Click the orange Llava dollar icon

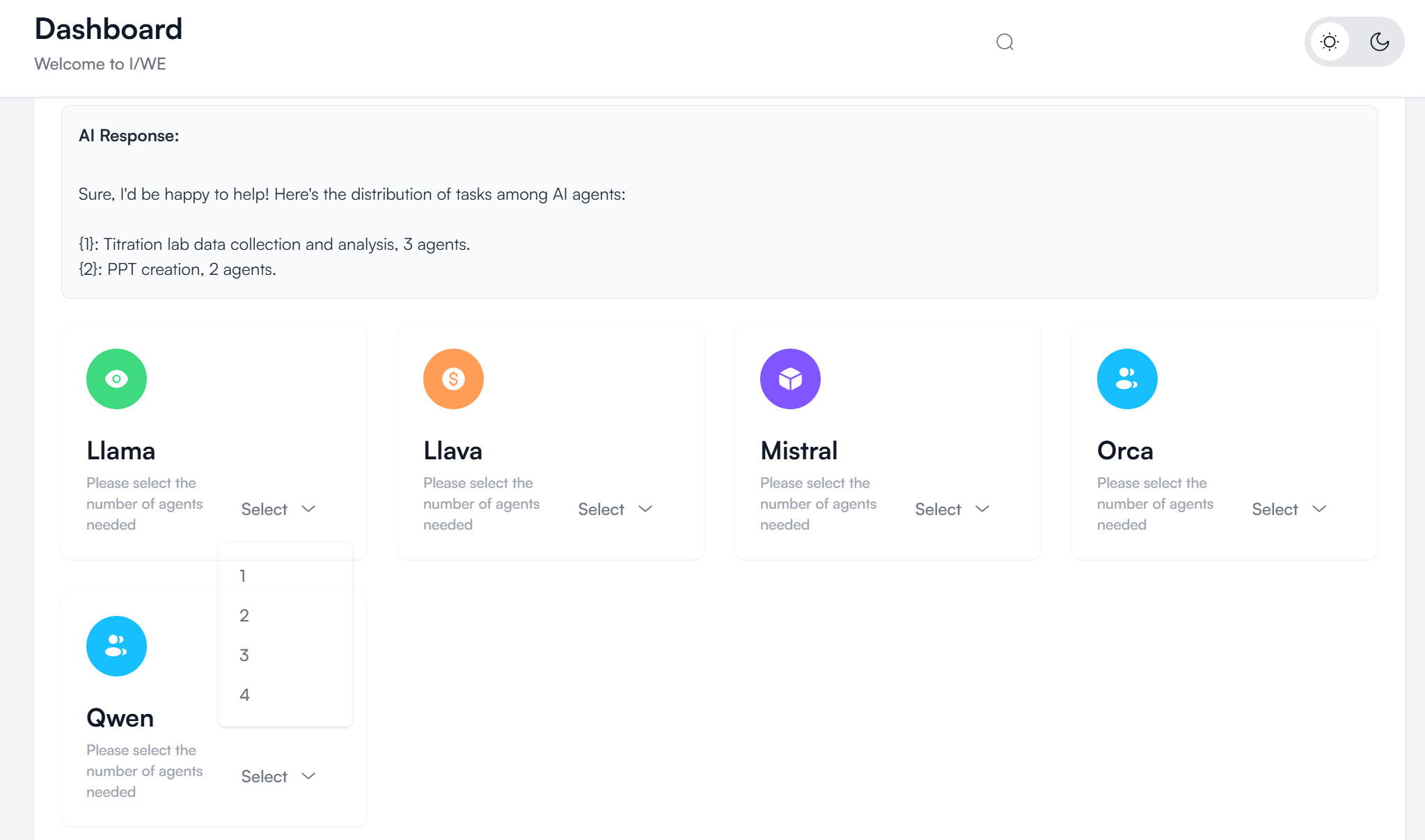453,379
